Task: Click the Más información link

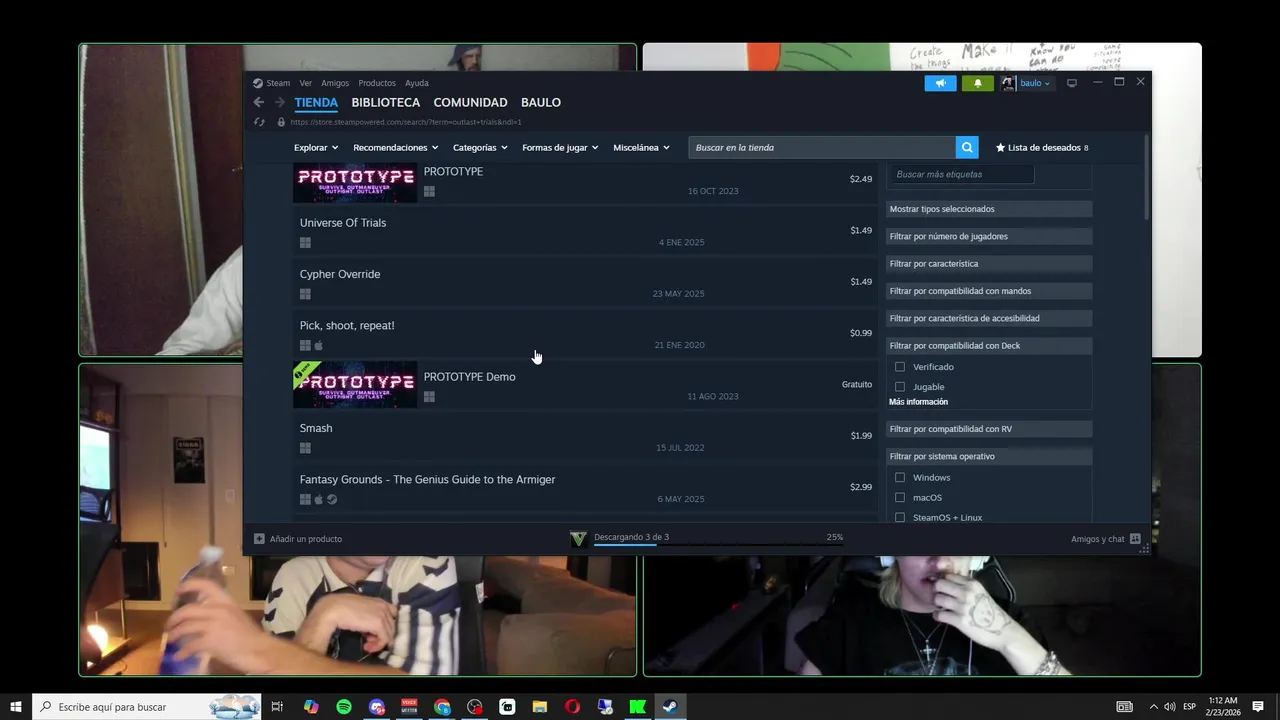Action: point(918,402)
